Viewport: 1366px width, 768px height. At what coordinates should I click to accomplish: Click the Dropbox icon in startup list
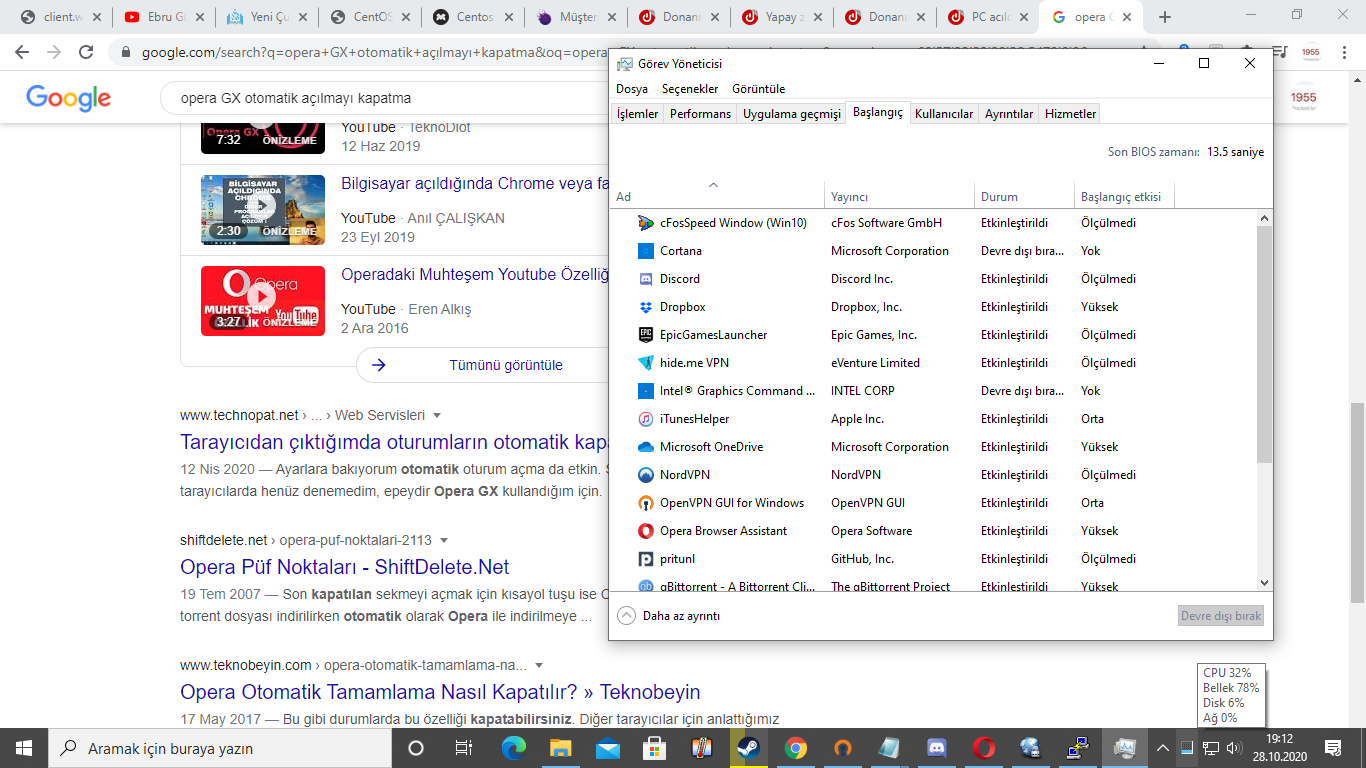tap(646, 307)
